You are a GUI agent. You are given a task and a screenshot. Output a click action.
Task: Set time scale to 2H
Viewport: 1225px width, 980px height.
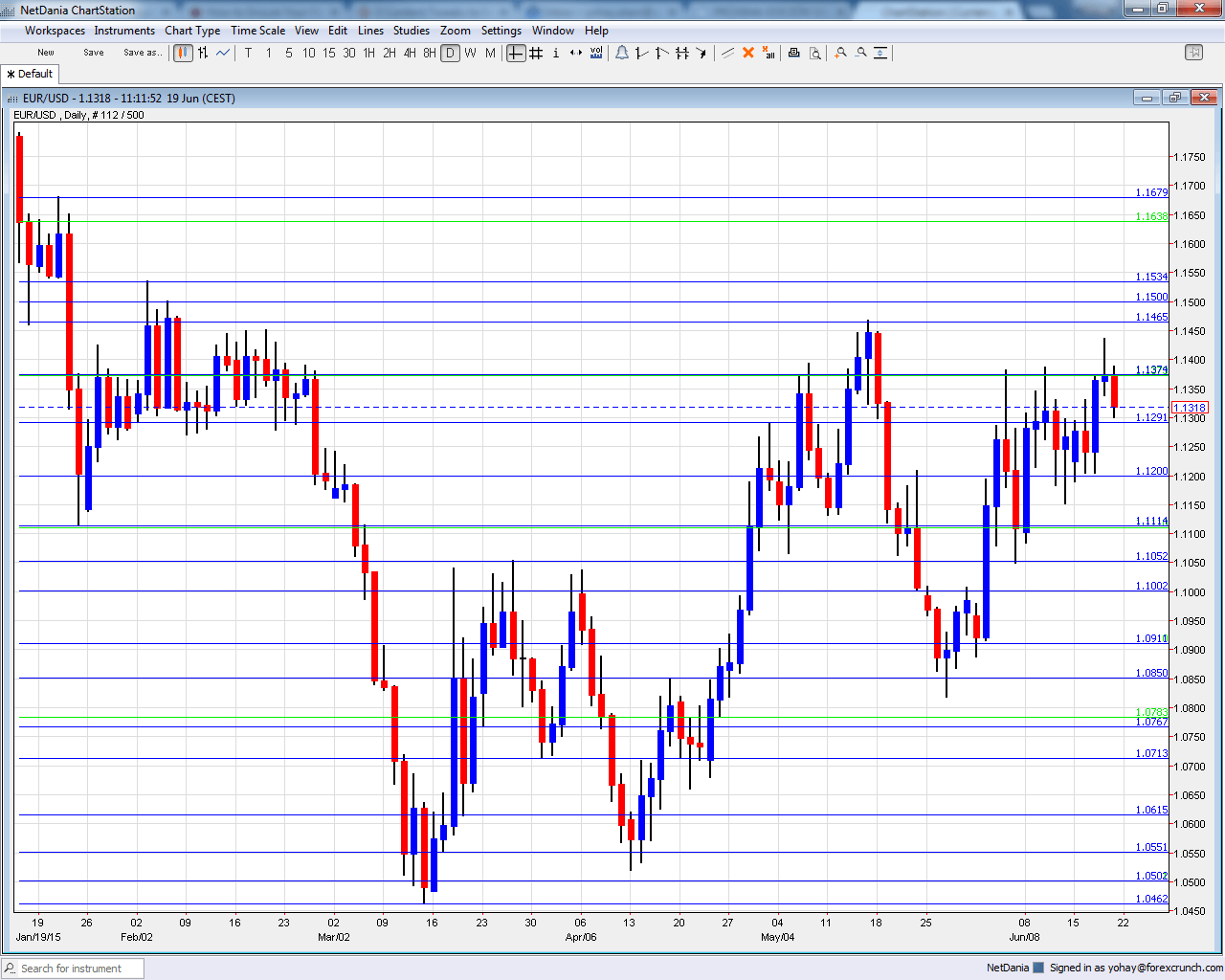click(x=390, y=53)
